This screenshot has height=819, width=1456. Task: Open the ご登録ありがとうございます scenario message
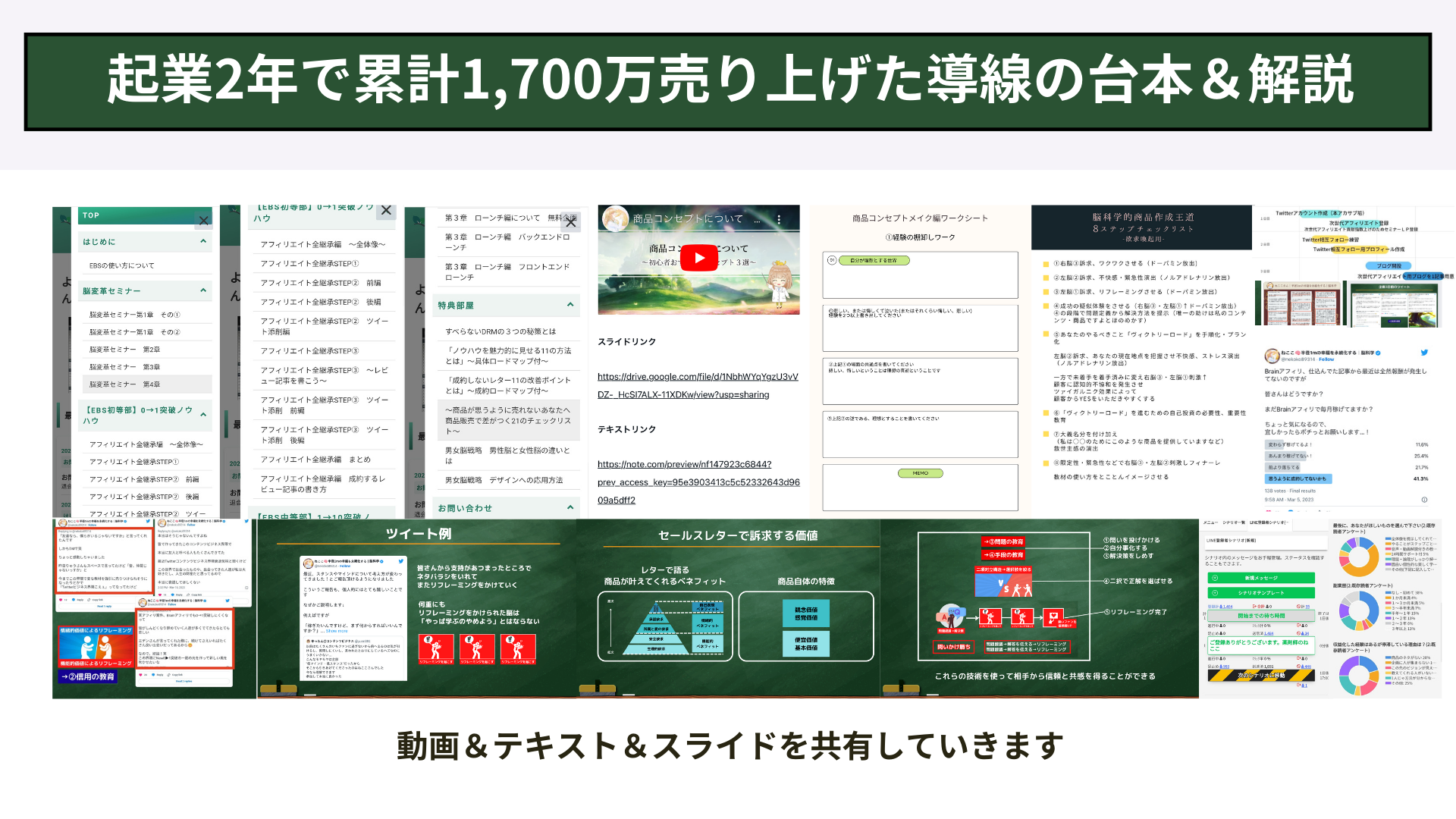tap(1261, 645)
